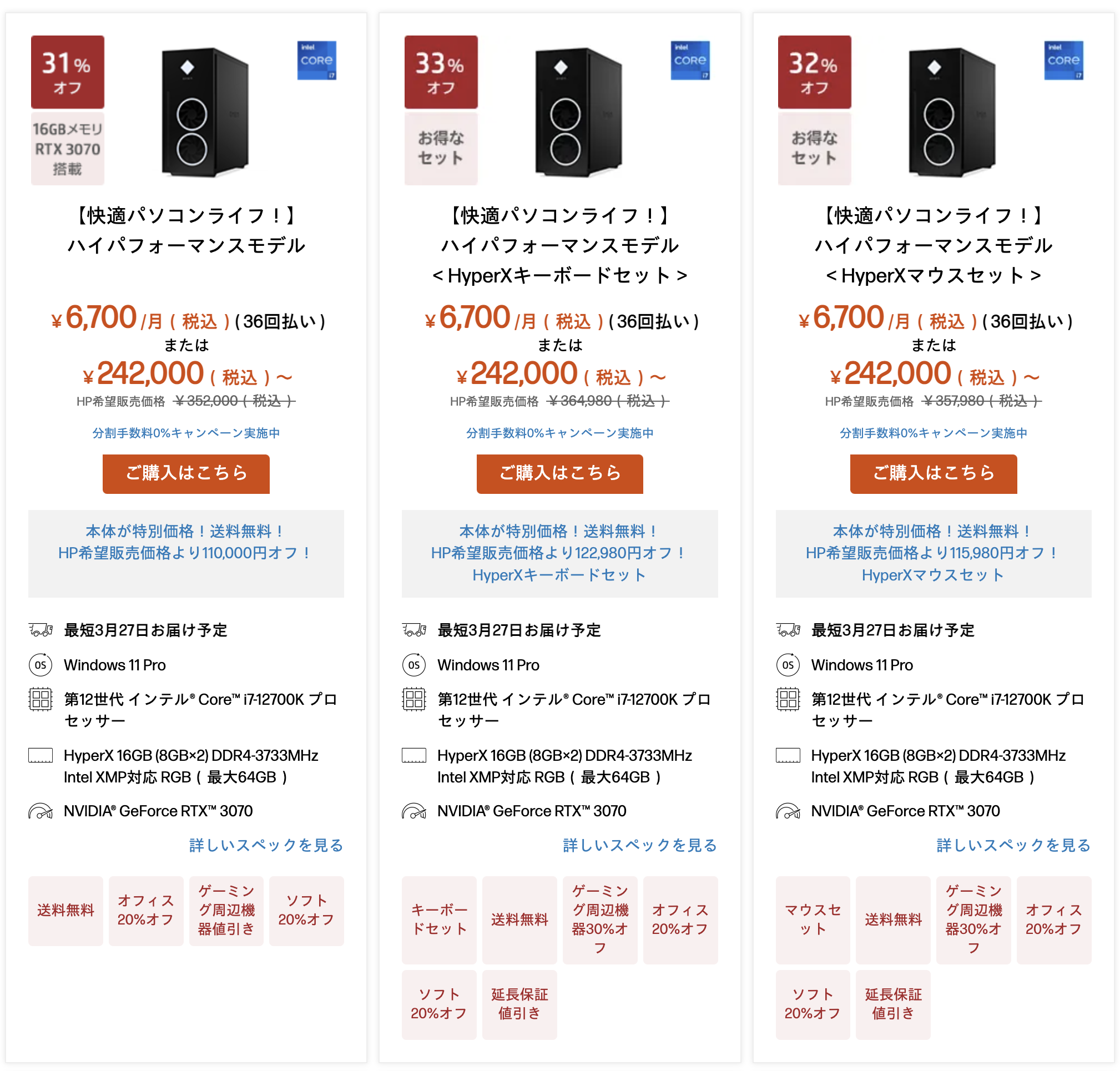Open '詳しいスペックを見る' link in first card

click(x=266, y=845)
